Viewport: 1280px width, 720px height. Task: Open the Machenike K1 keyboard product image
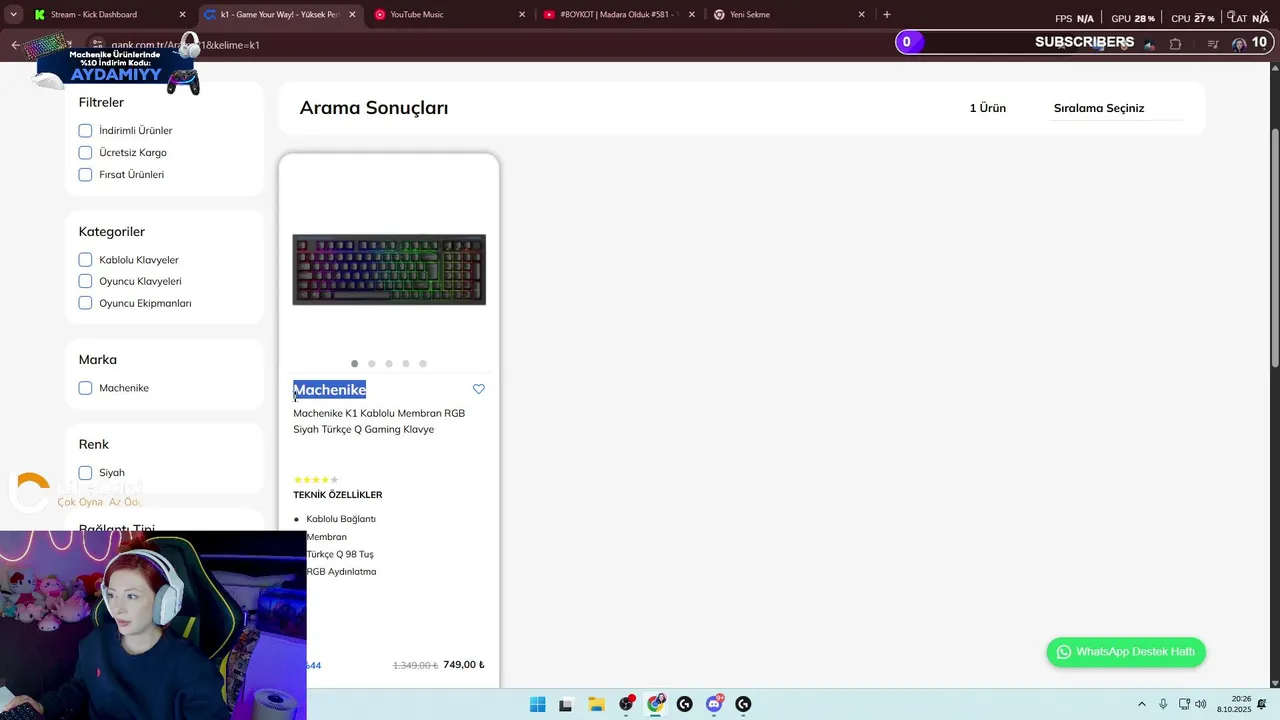(x=389, y=269)
